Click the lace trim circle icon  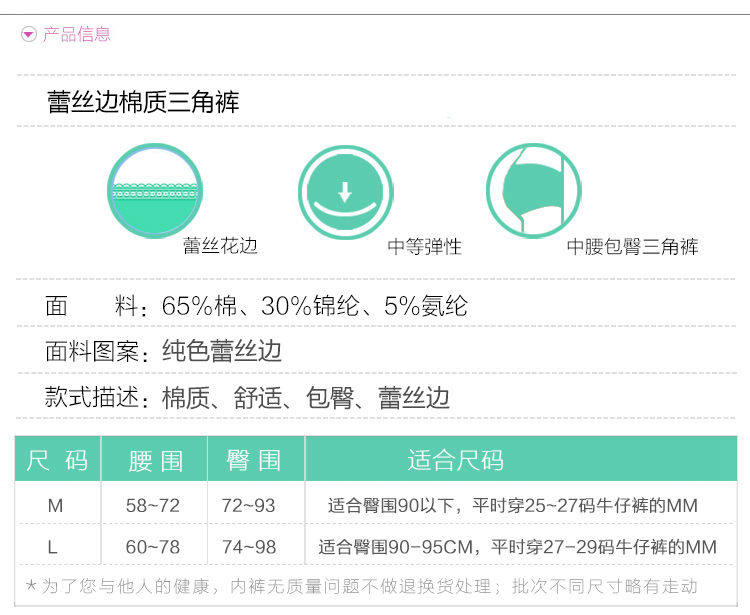click(154, 191)
